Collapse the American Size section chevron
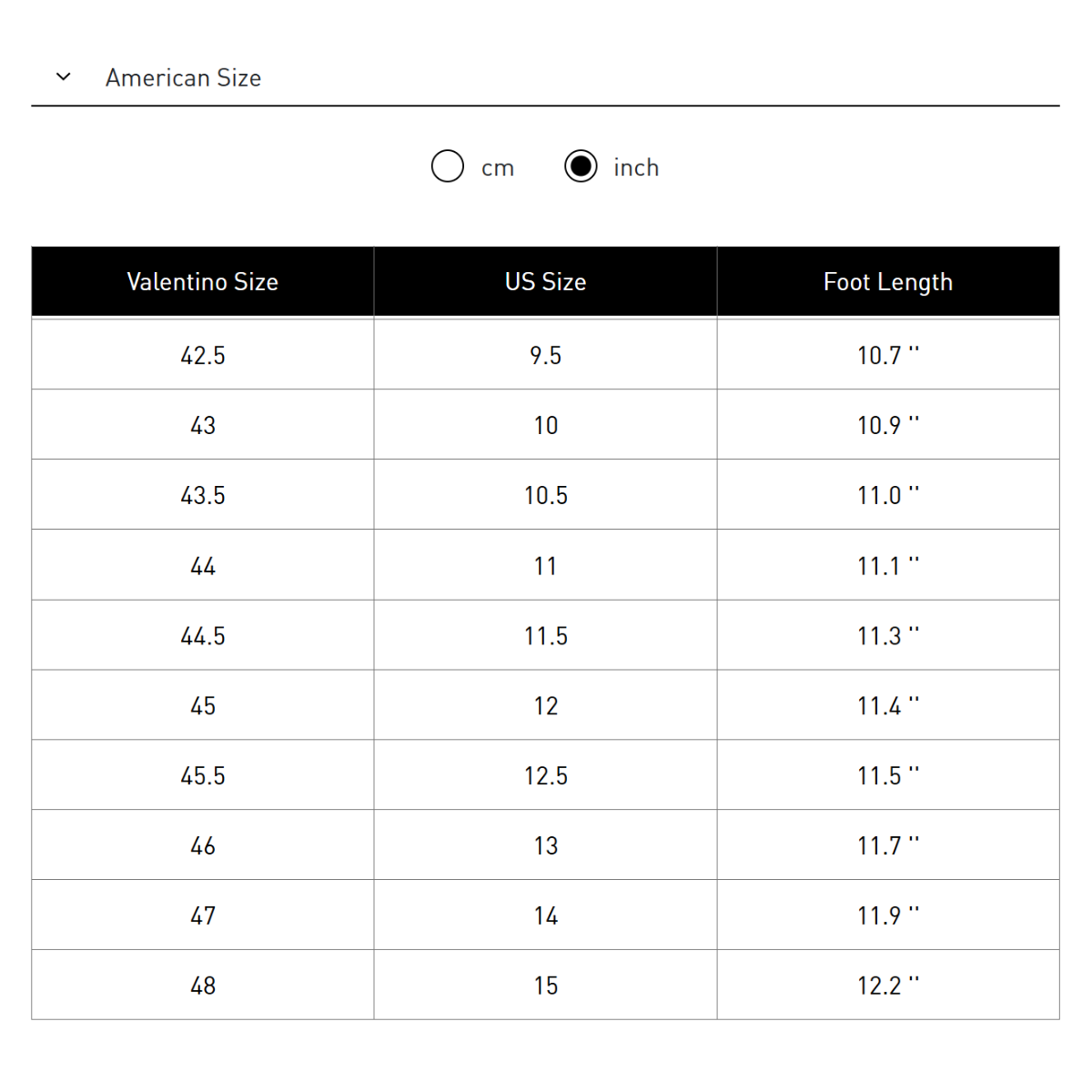 click(x=64, y=77)
